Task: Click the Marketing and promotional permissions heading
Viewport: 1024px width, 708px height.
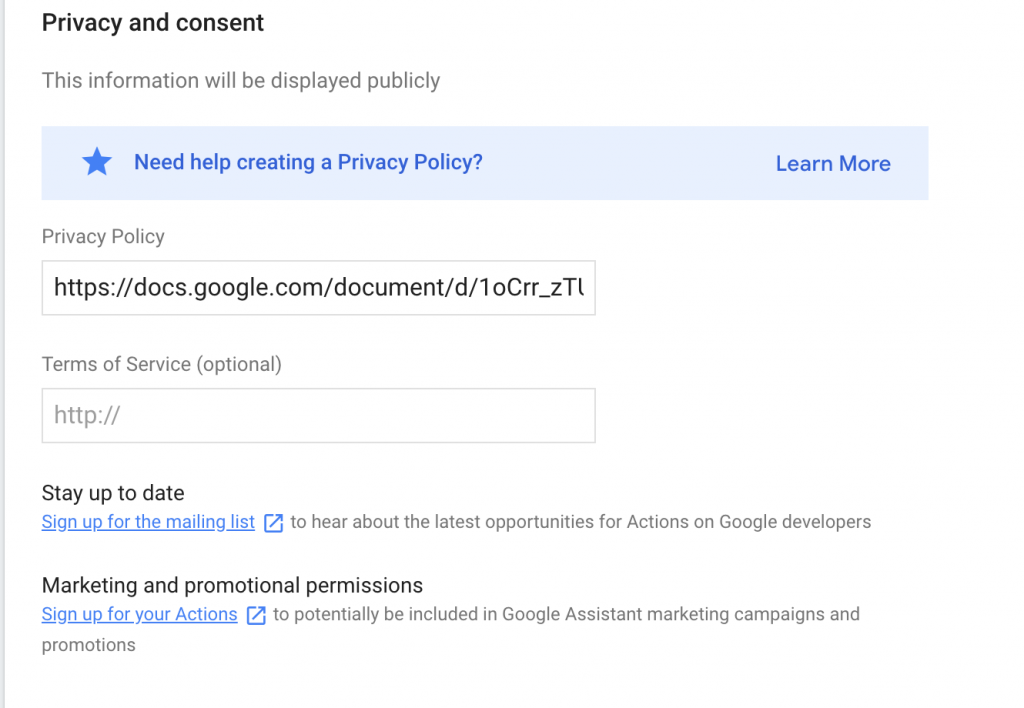Action: (x=232, y=585)
